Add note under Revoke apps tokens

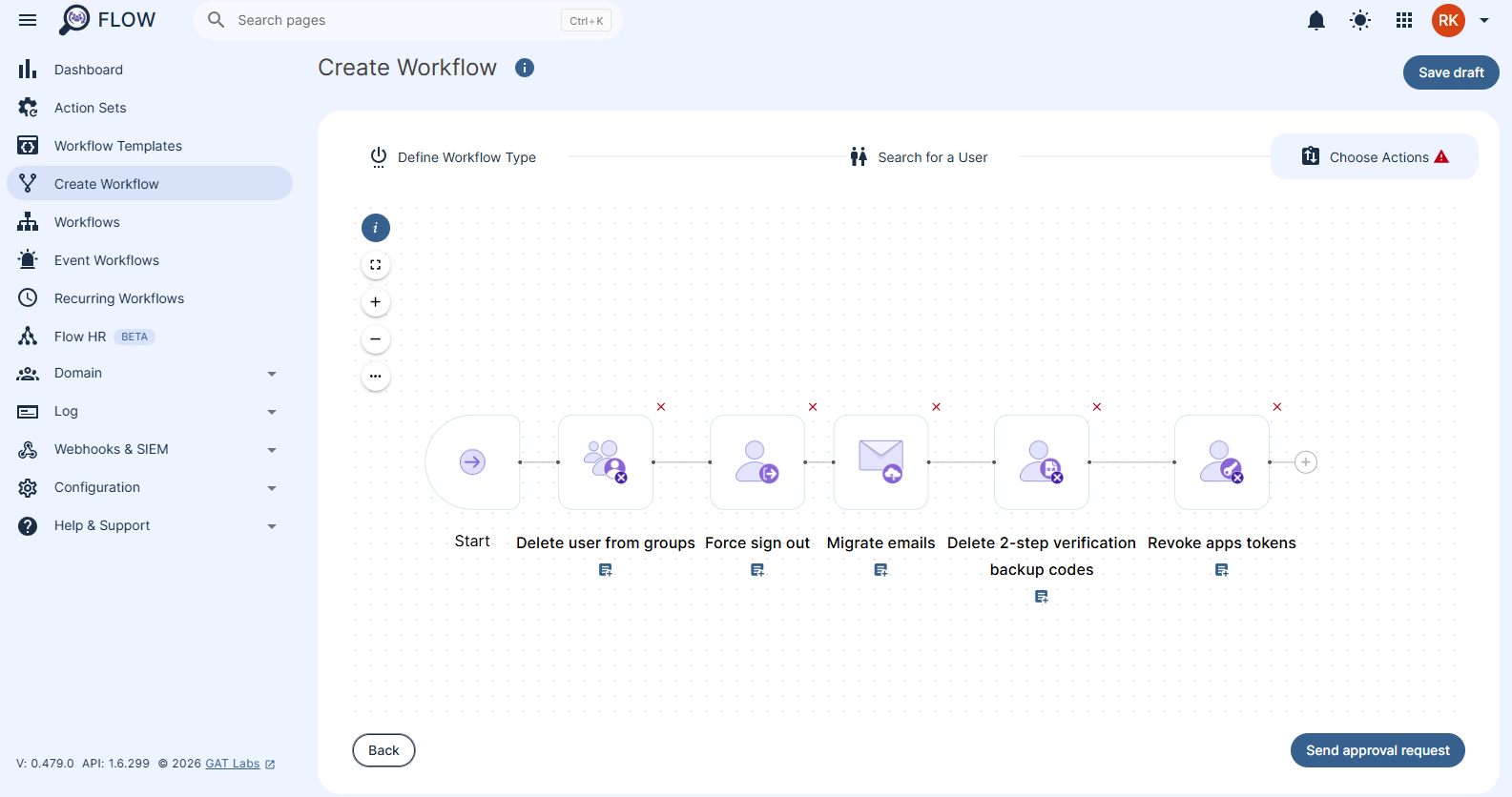click(1222, 570)
